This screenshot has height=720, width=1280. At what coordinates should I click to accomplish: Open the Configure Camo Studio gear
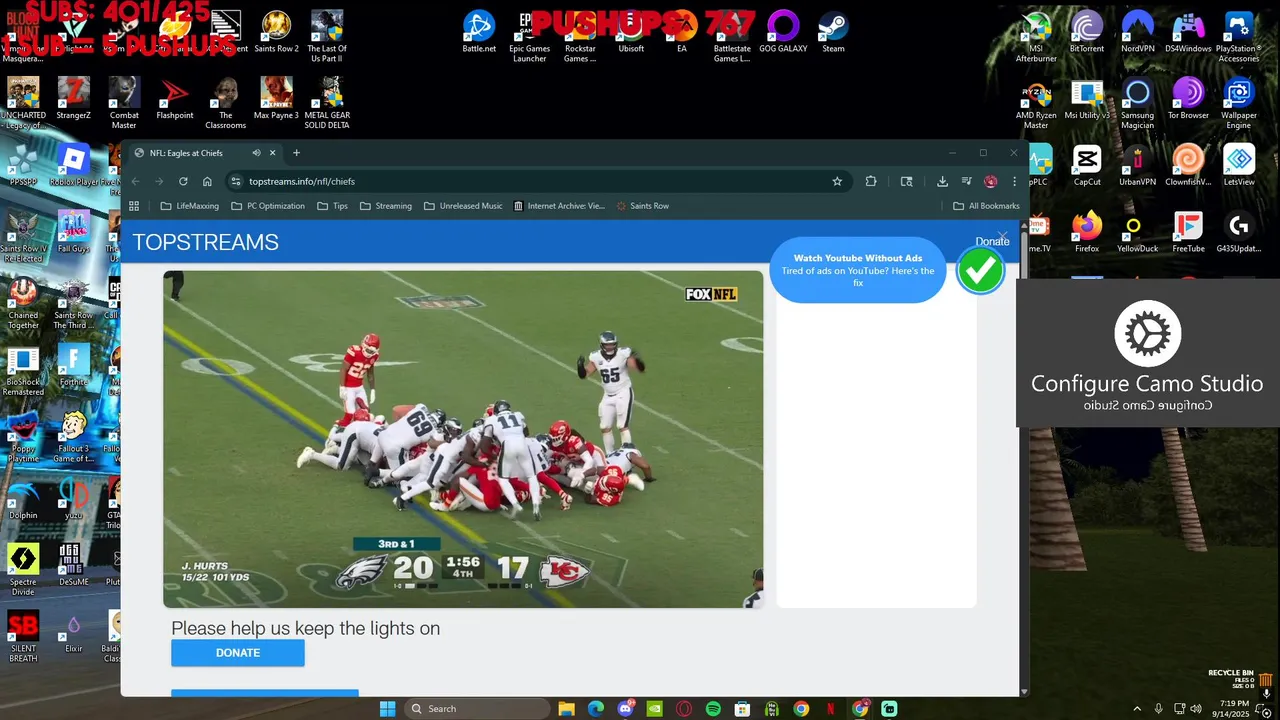point(1147,334)
